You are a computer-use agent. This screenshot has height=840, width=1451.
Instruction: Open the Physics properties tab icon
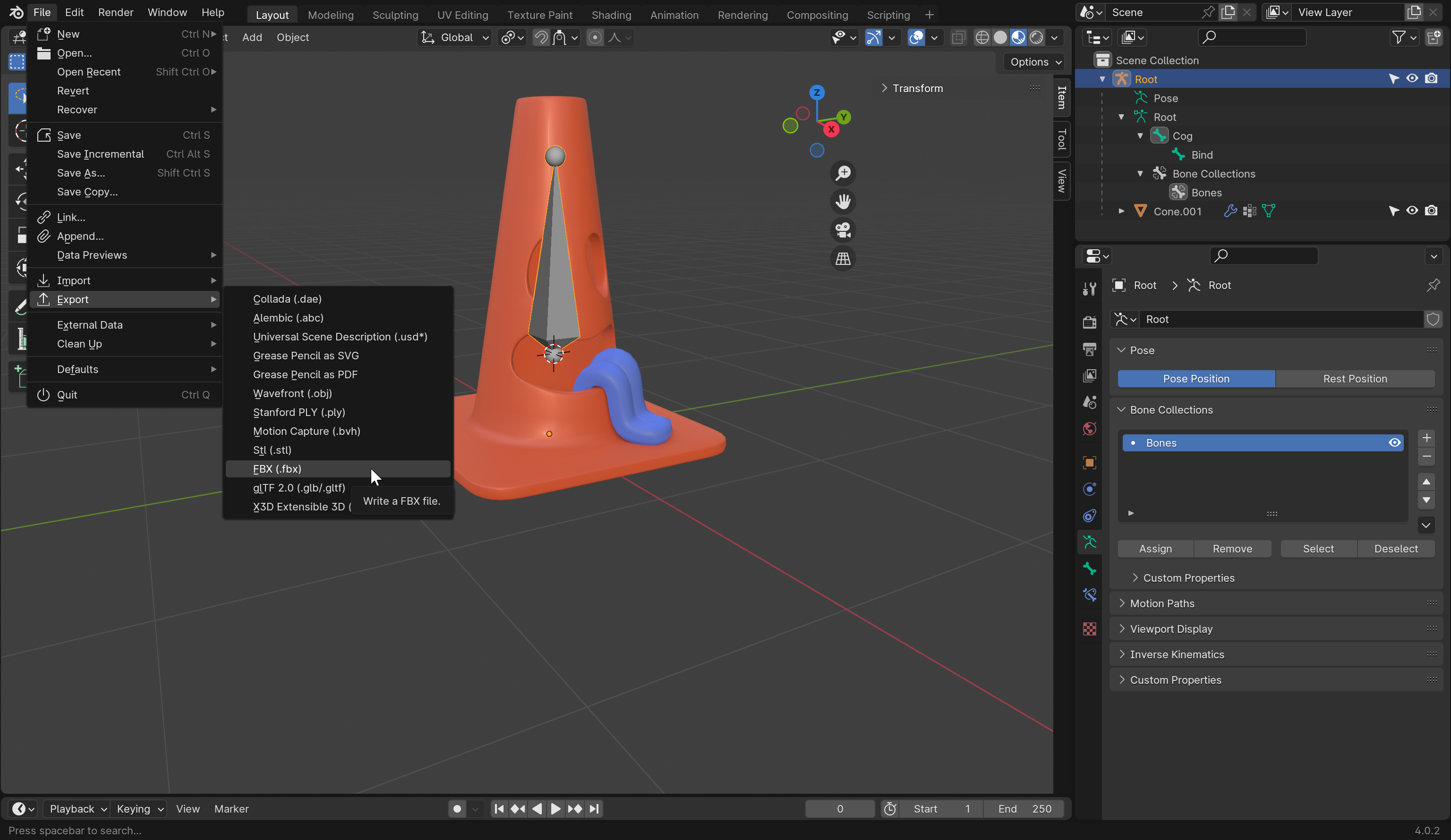1089,489
